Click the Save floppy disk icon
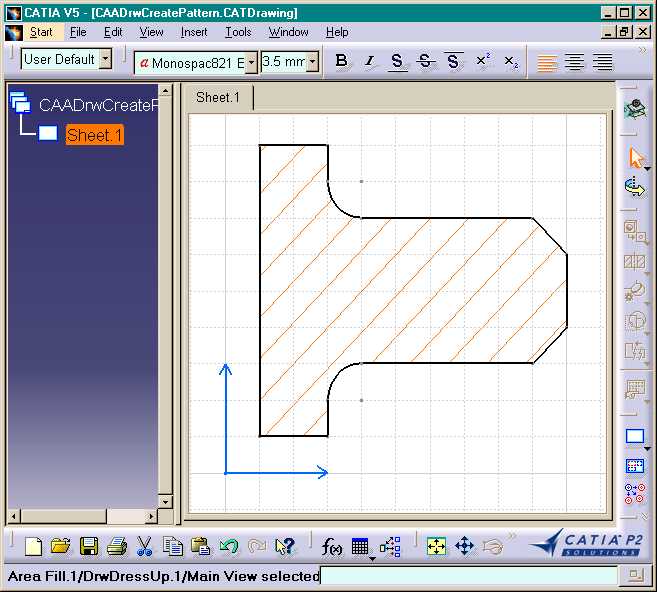Screen dimensions: 657x592 [x=89, y=546]
